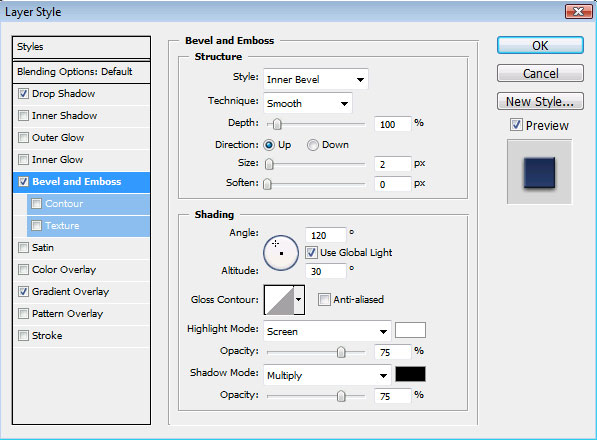Enable the Stroke checkbox
597x440 pixels.
coord(23,336)
